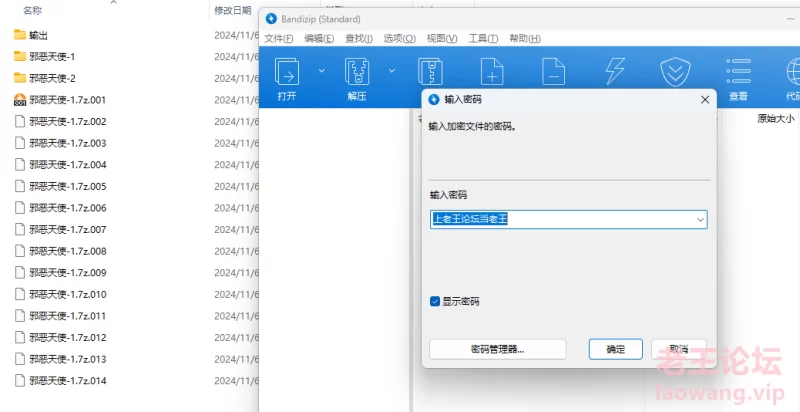Click the 取消 button
Image resolution: width=800 pixels, height=412 pixels.
(x=679, y=349)
